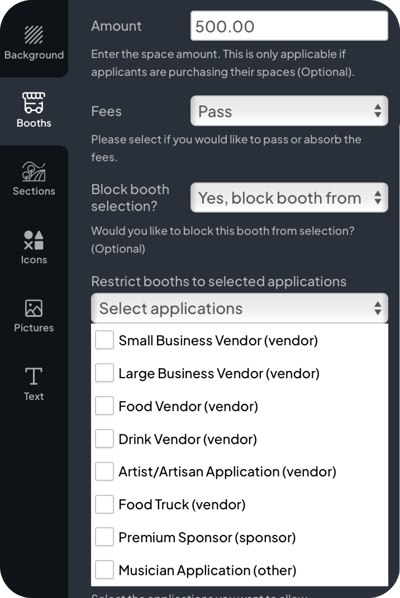This screenshot has width=400, height=598.
Task: Expand the Block booth selection dropdown
Action: pyautogui.click(x=289, y=198)
